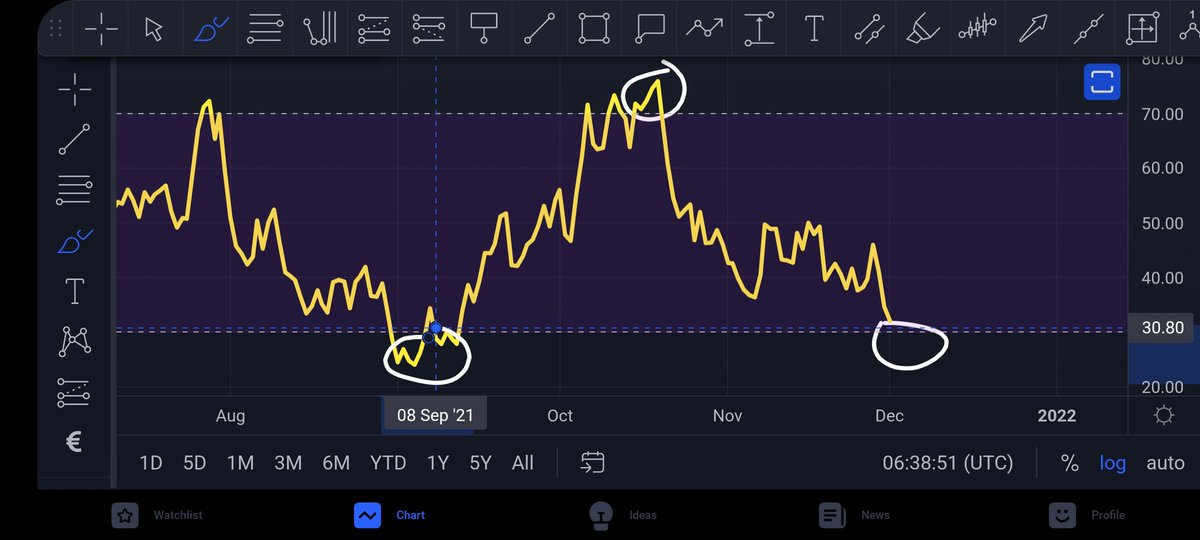Tap the 70.00 price axis label
The image size is (1200, 540).
(1162, 114)
